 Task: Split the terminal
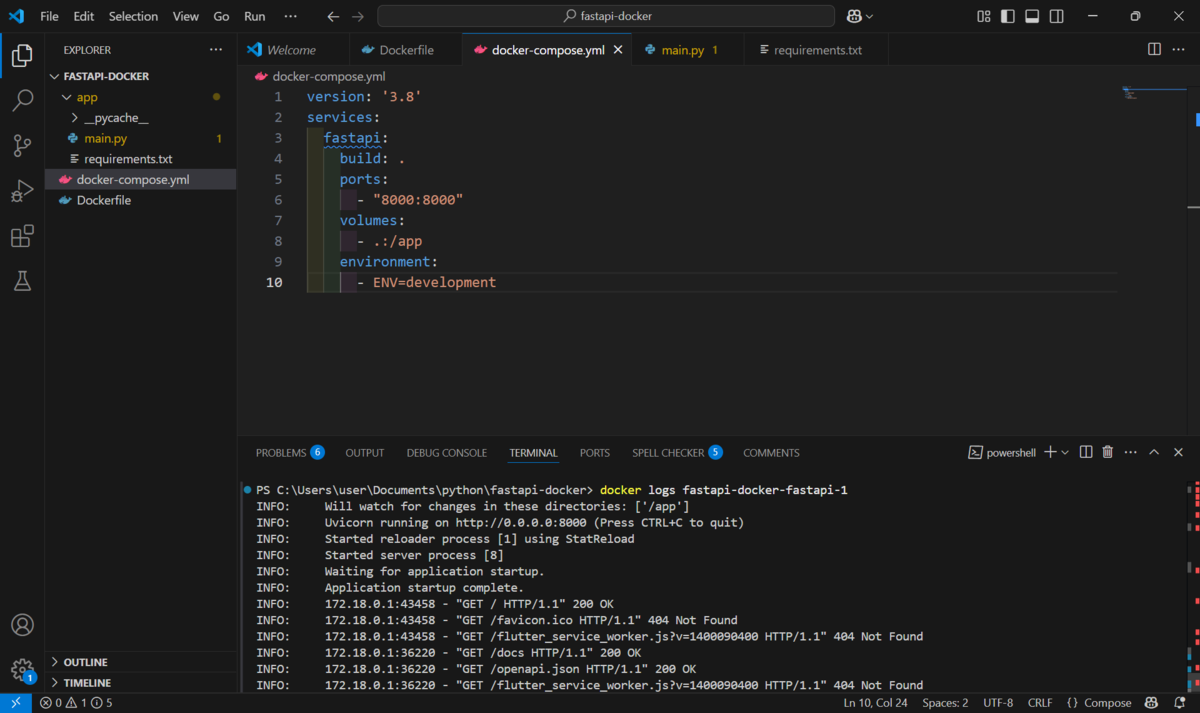pyautogui.click(x=1086, y=452)
